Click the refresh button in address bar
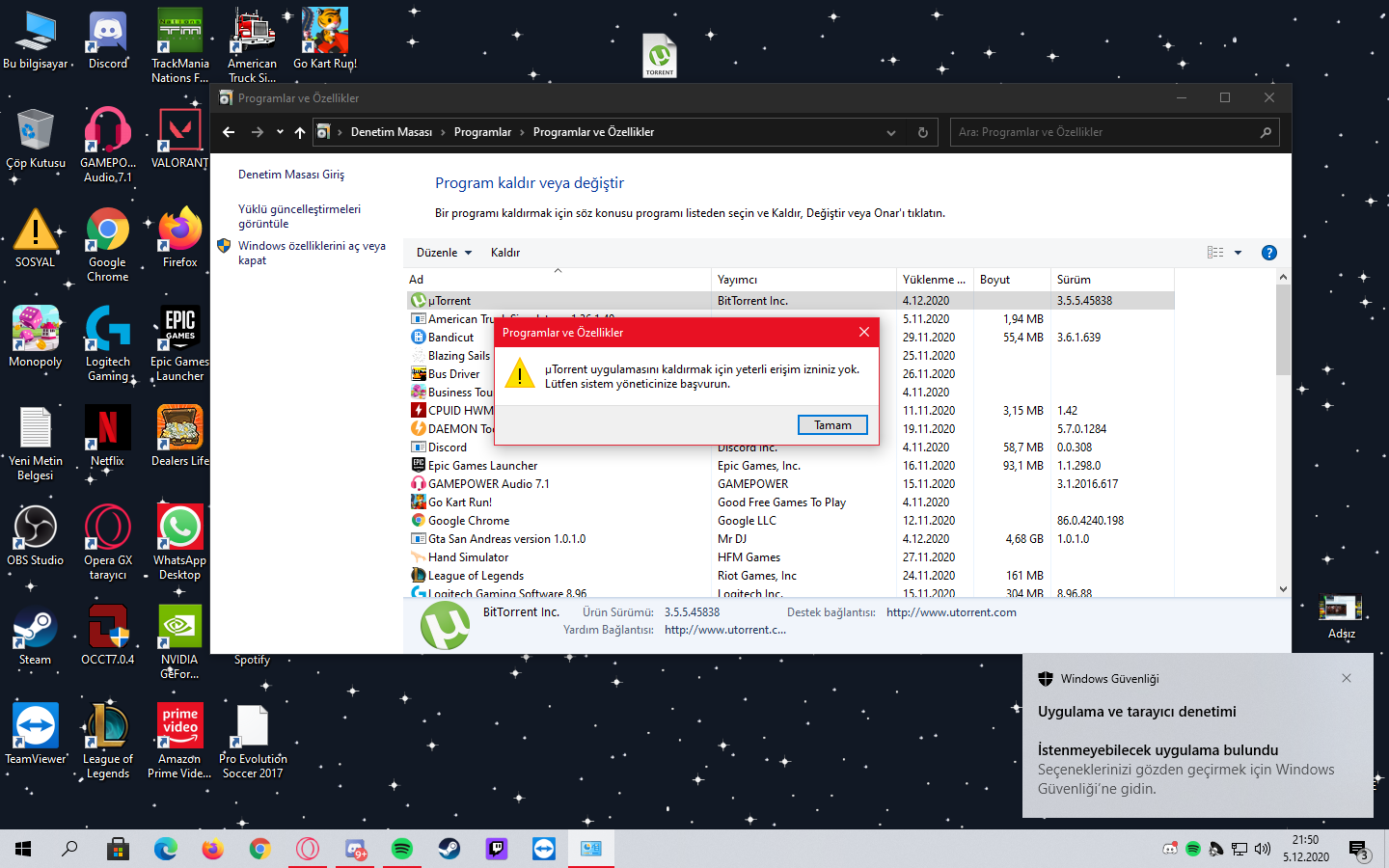The width and height of the screenshot is (1389, 868). [x=922, y=132]
